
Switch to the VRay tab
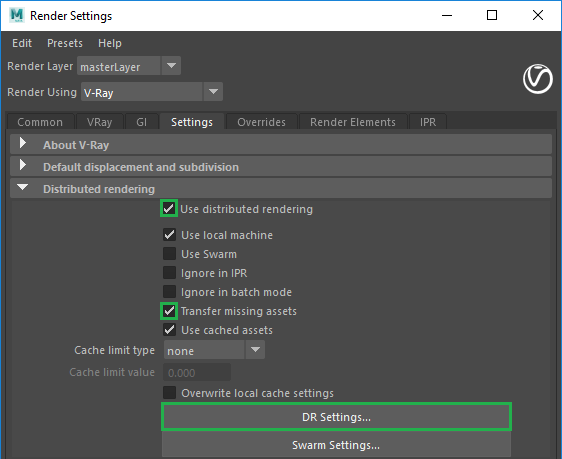(100, 122)
